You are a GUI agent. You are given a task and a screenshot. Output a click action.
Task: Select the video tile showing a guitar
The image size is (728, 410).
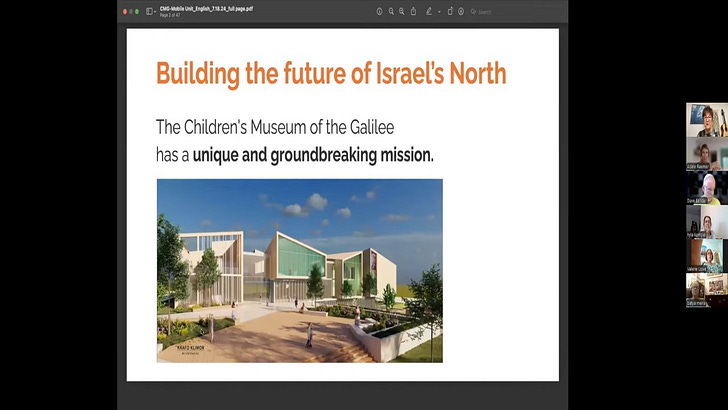click(707, 120)
